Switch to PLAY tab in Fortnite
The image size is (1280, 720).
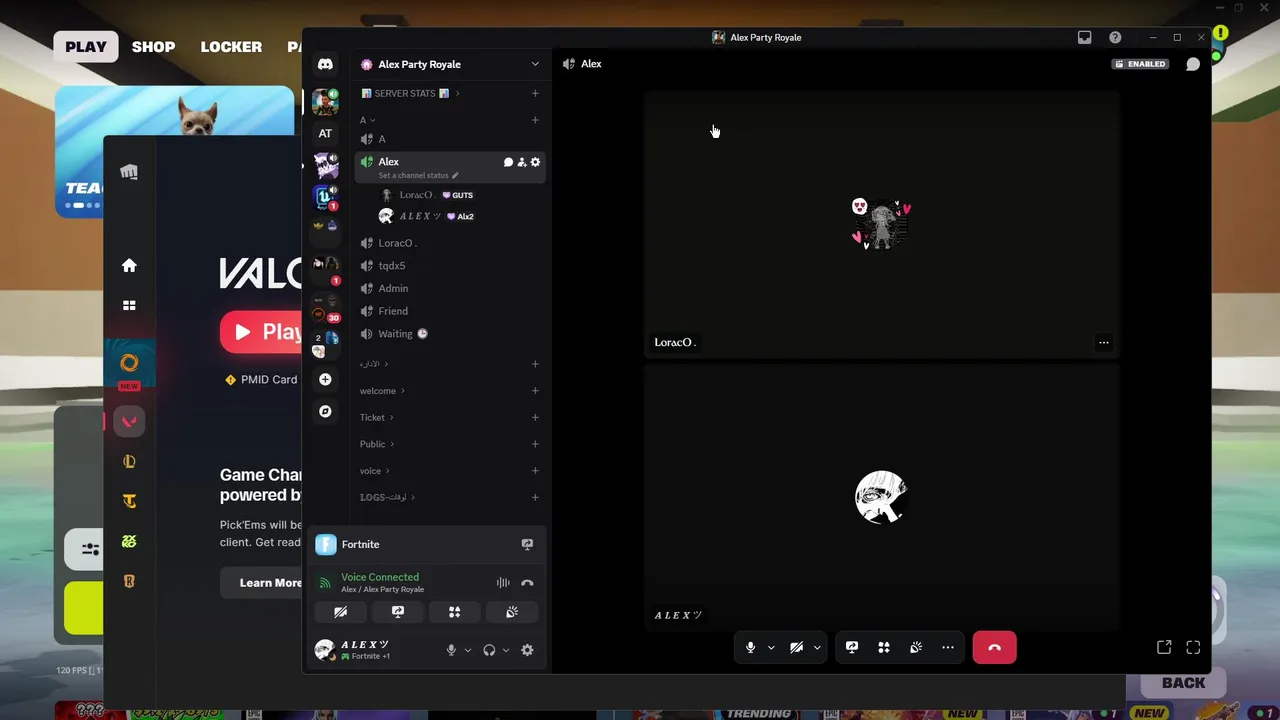(x=86, y=46)
